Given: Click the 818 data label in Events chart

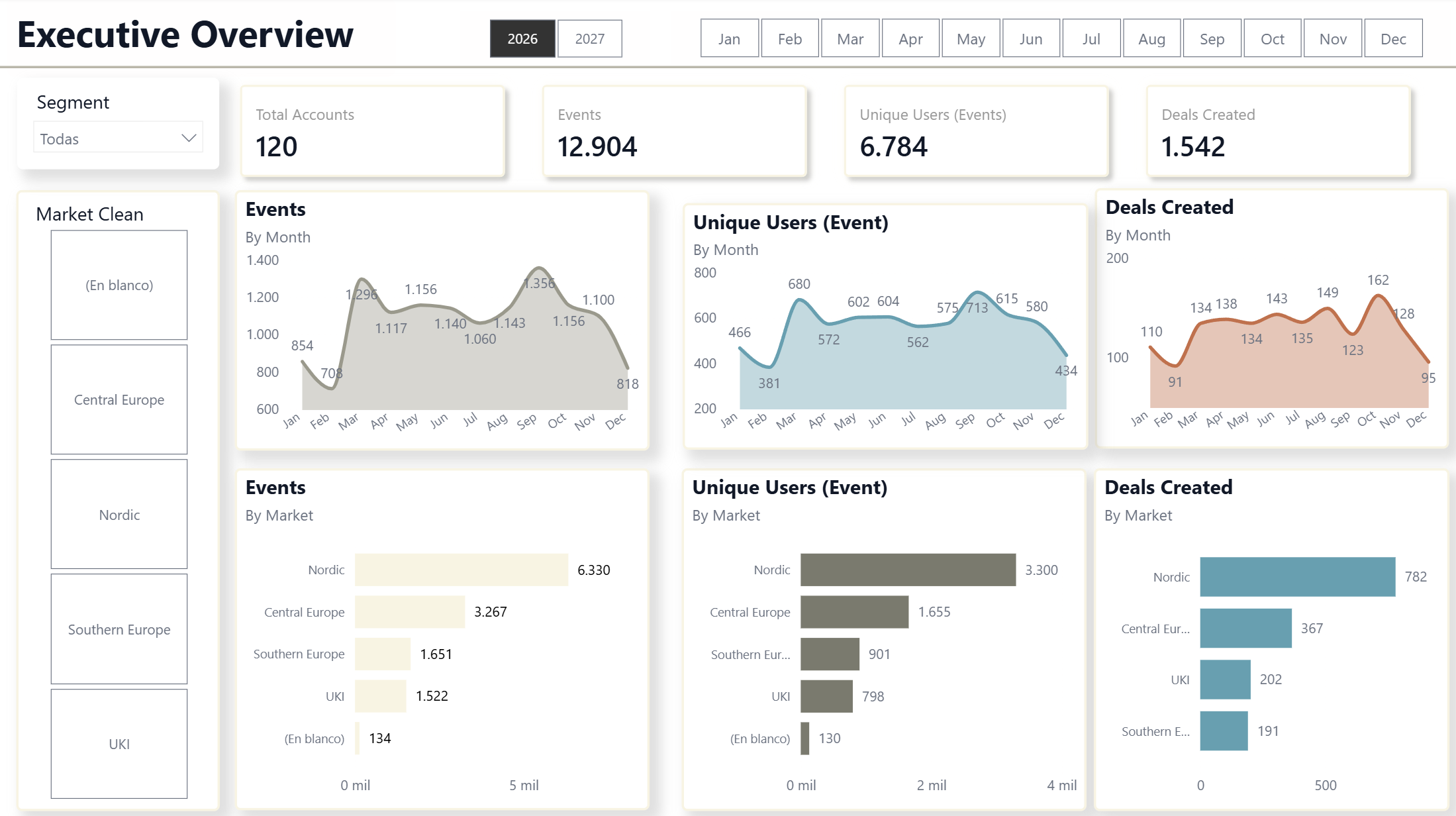Looking at the screenshot, I should tap(628, 383).
